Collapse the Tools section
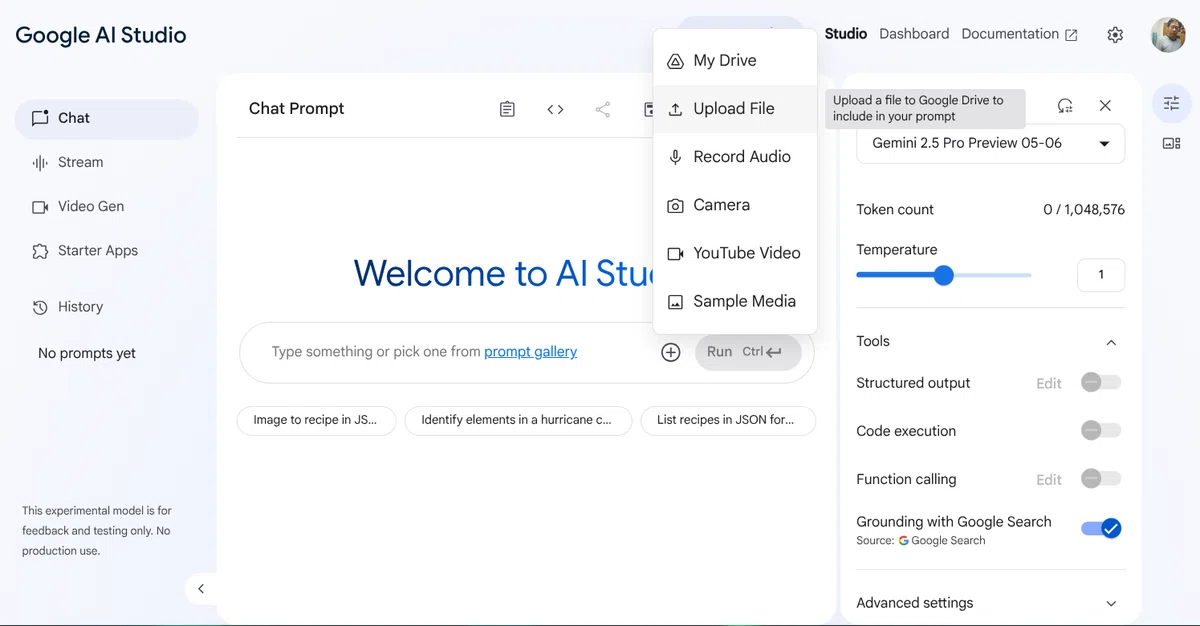This screenshot has height=626, width=1200. pyautogui.click(x=1111, y=342)
